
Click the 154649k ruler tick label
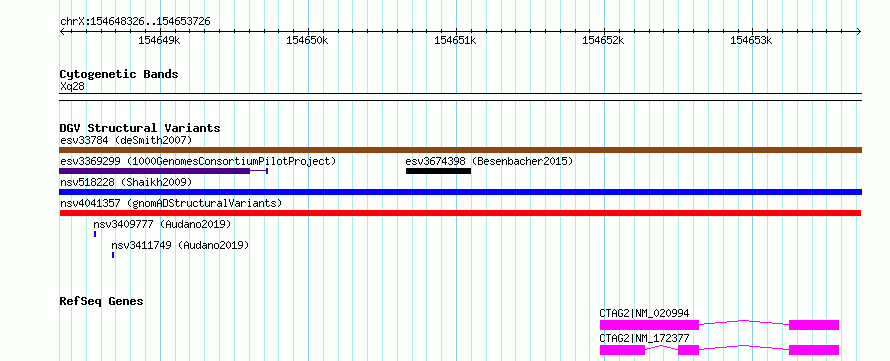[x=159, y=41]
